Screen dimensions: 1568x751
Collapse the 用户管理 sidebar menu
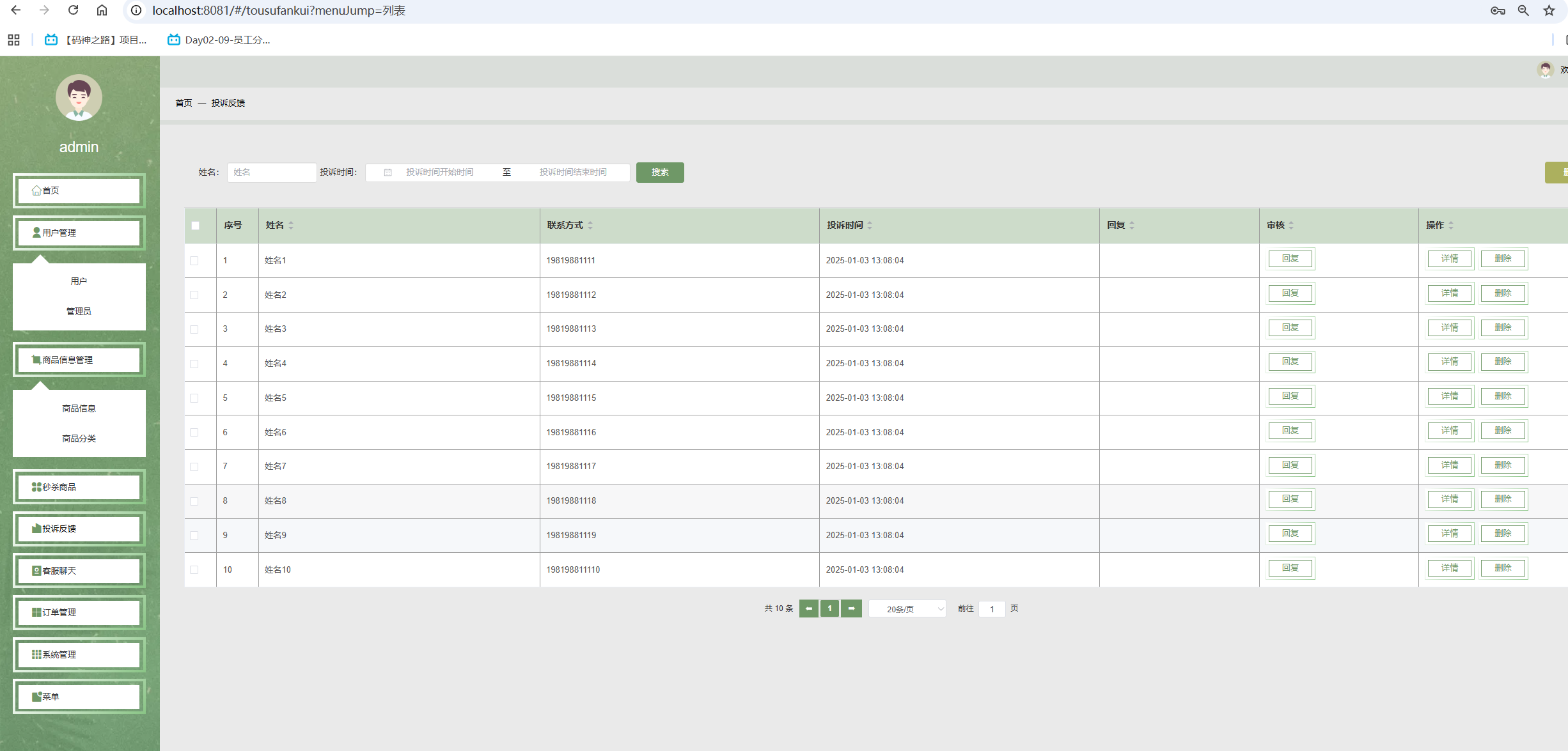(79, 233)
